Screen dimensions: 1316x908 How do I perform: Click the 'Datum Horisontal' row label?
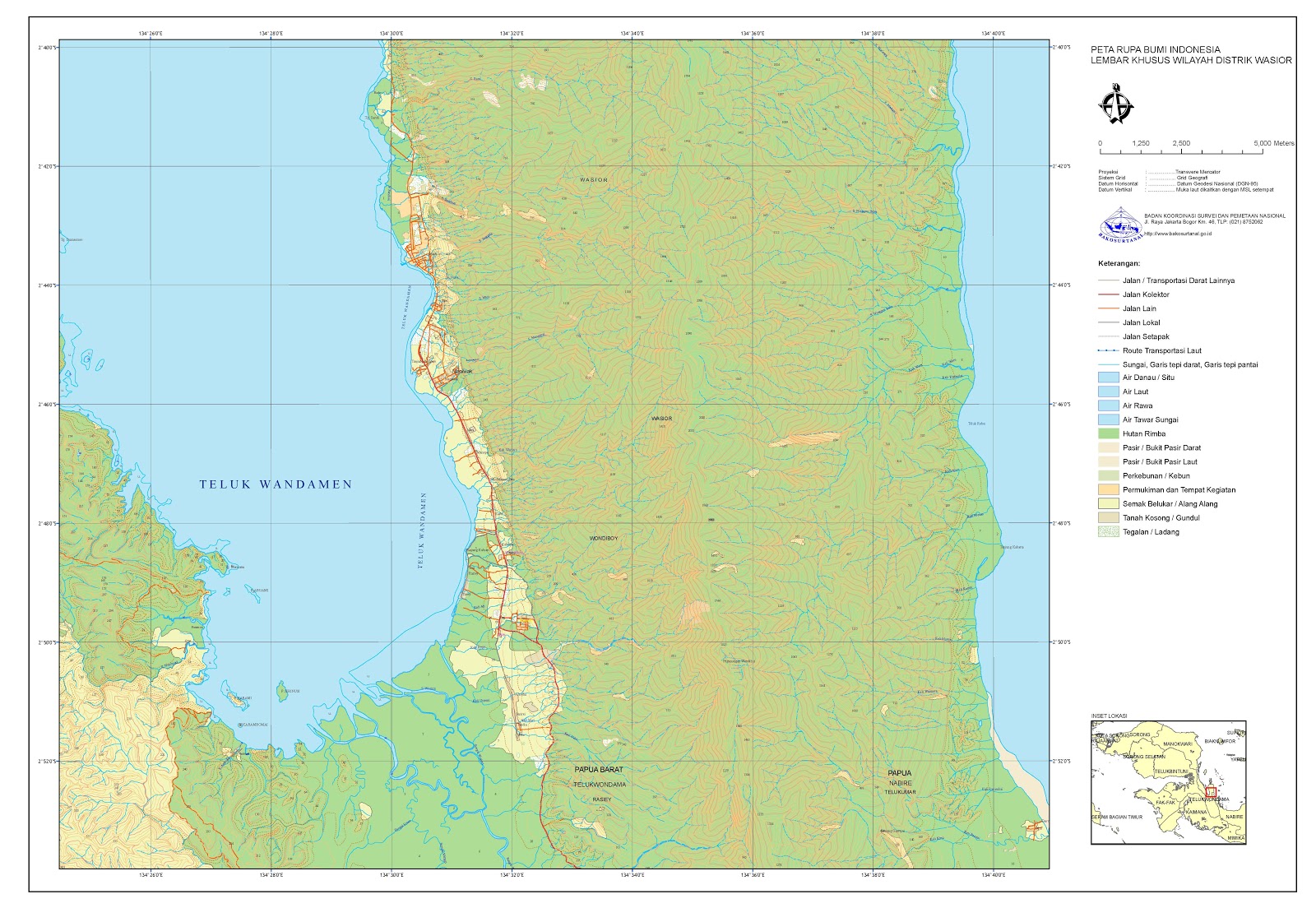click(x=1119, y=183)
